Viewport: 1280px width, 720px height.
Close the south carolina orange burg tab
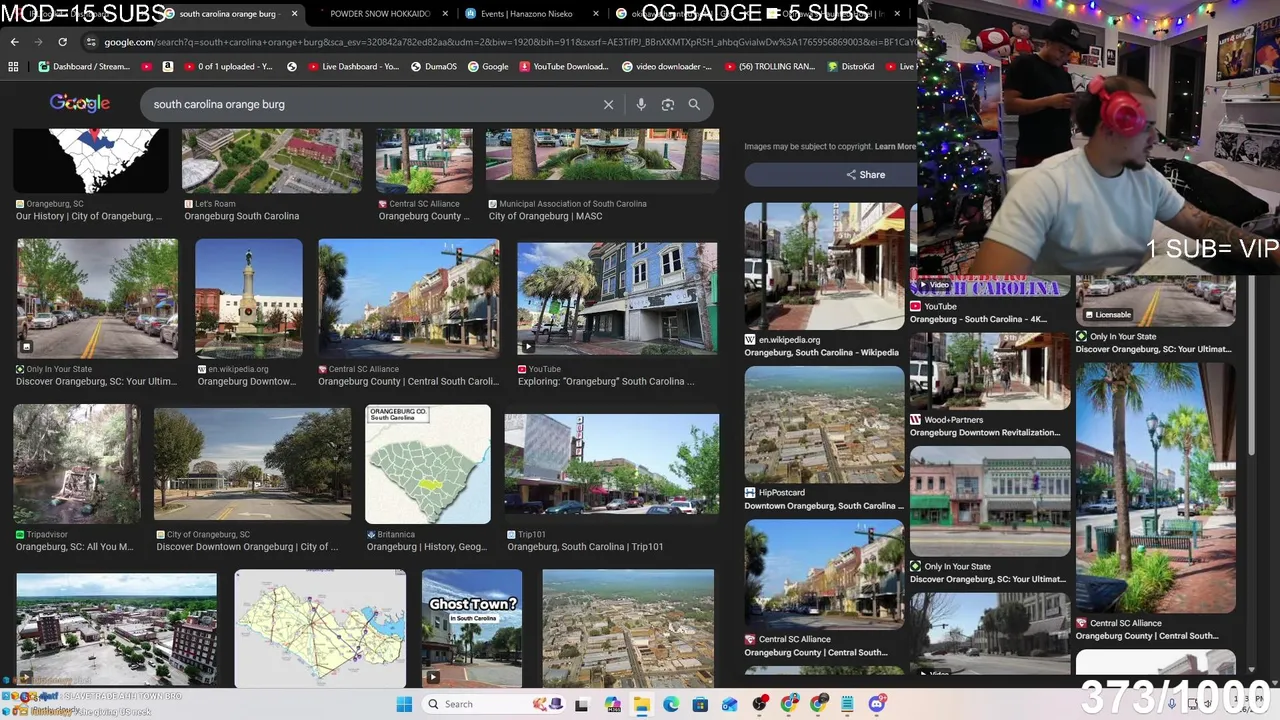click(x=294, y=14)
